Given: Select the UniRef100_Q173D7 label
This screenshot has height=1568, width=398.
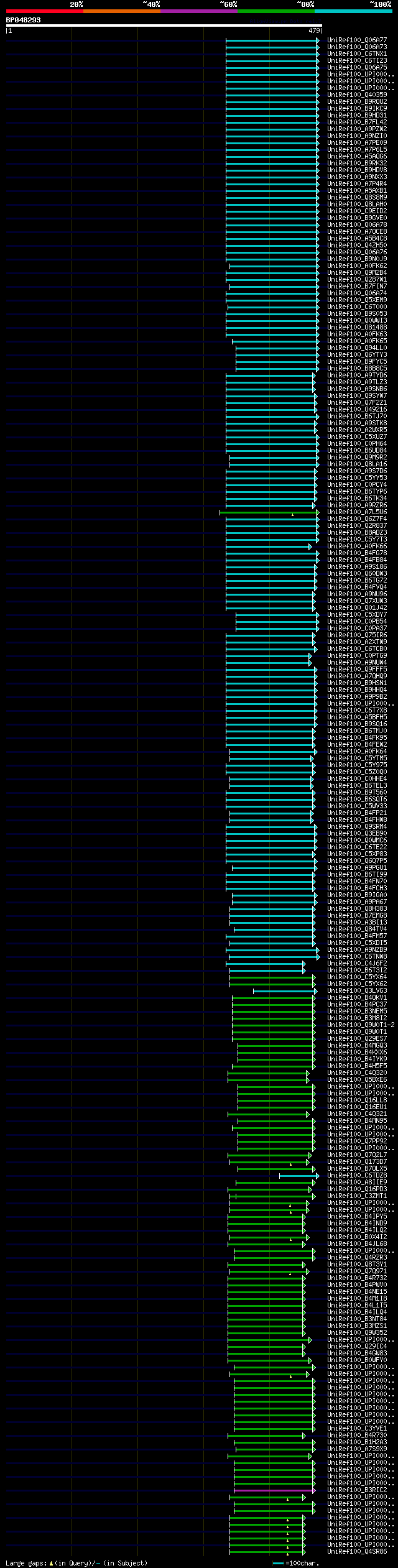Looking at the screenshot, I should click(x=357, y=1162).
